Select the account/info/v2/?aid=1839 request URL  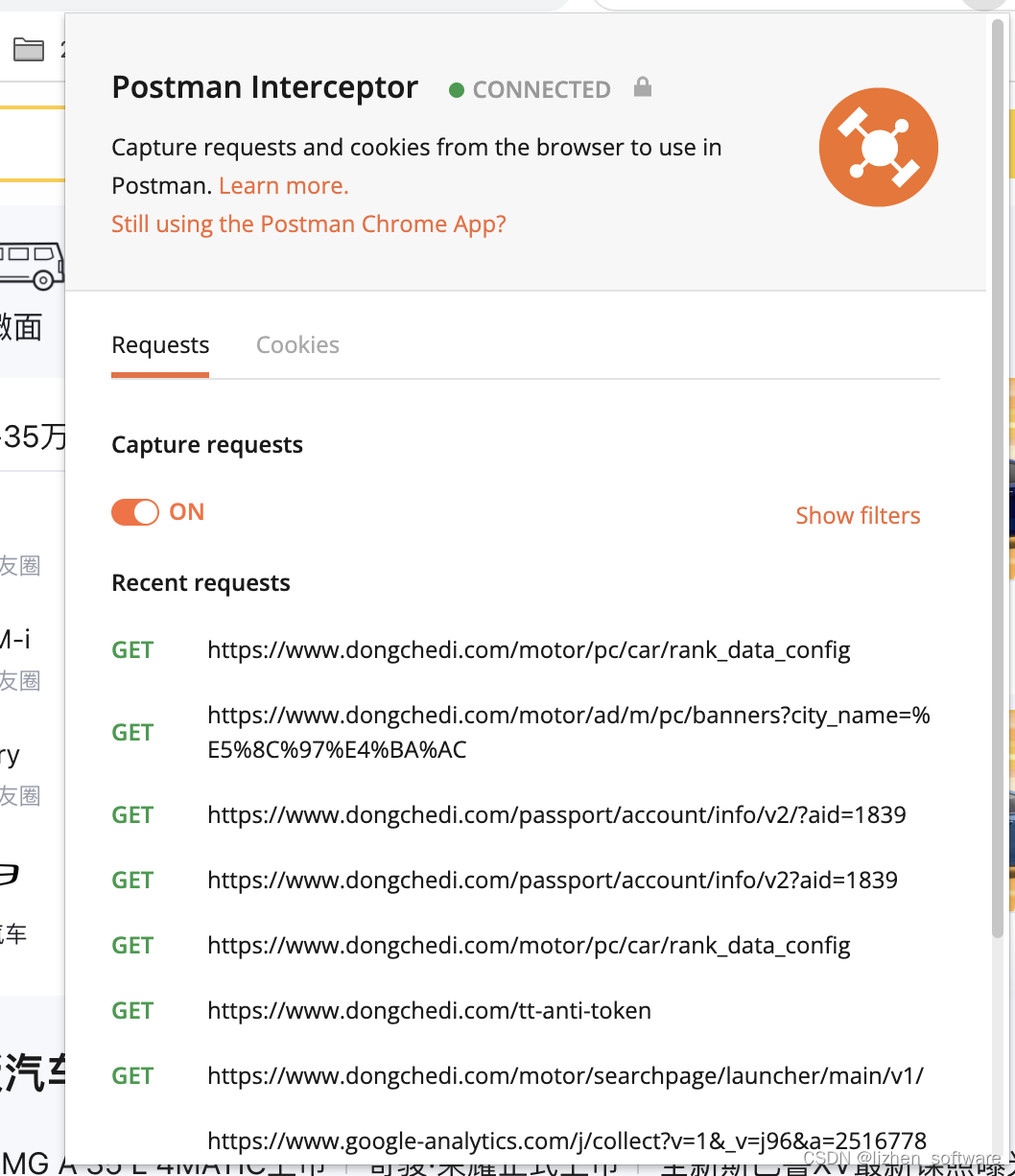(x=556, y=815)
